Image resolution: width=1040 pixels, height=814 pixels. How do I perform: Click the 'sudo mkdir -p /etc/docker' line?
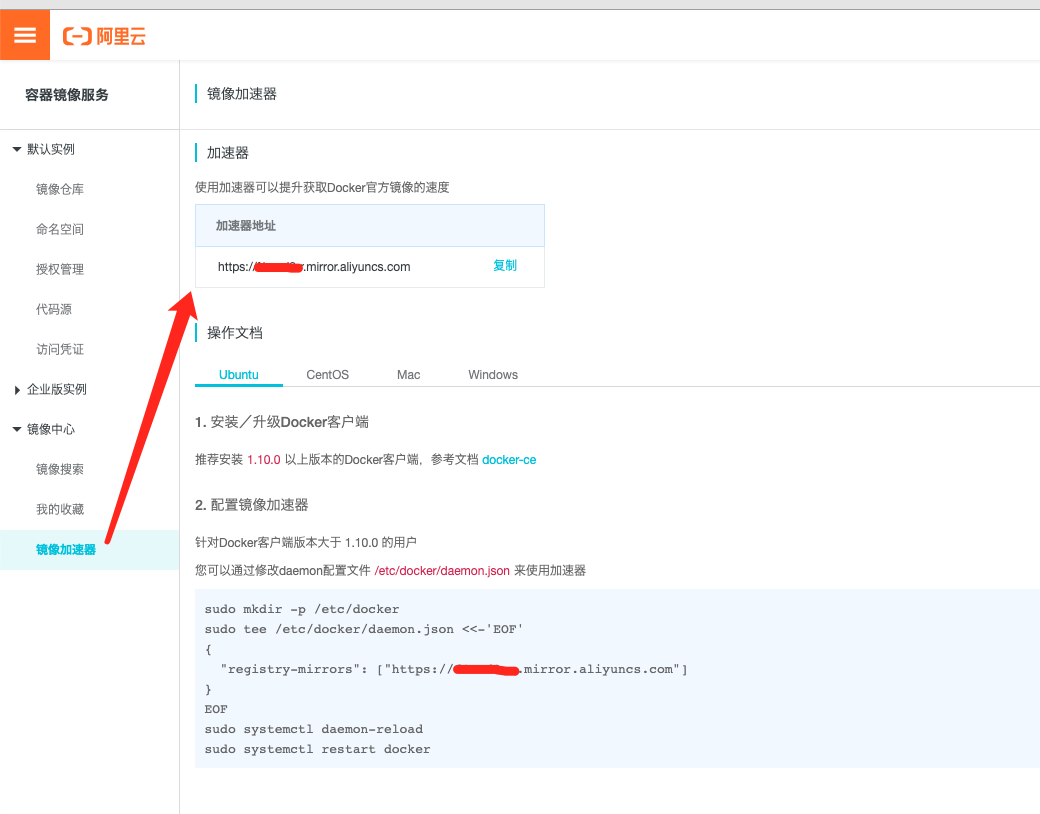302,609
